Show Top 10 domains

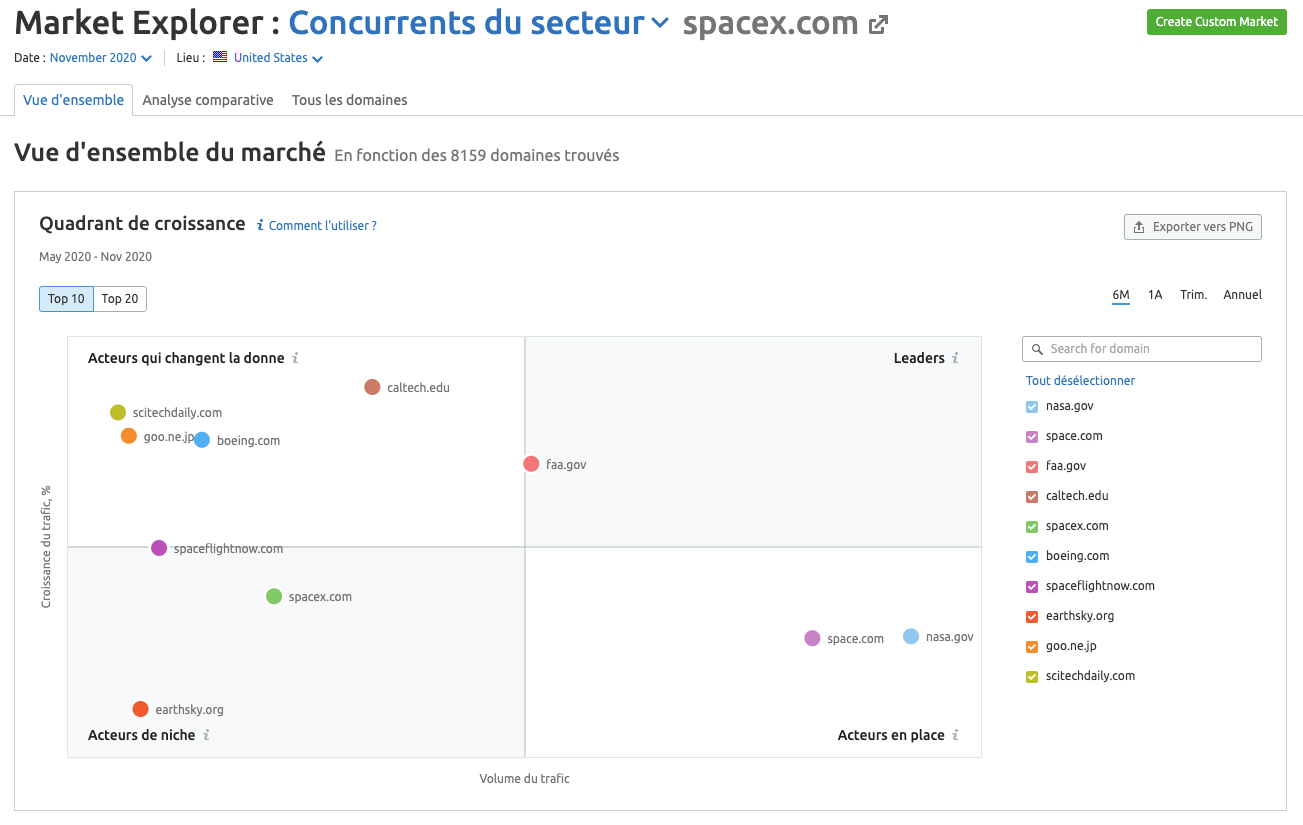pos(66,299)
